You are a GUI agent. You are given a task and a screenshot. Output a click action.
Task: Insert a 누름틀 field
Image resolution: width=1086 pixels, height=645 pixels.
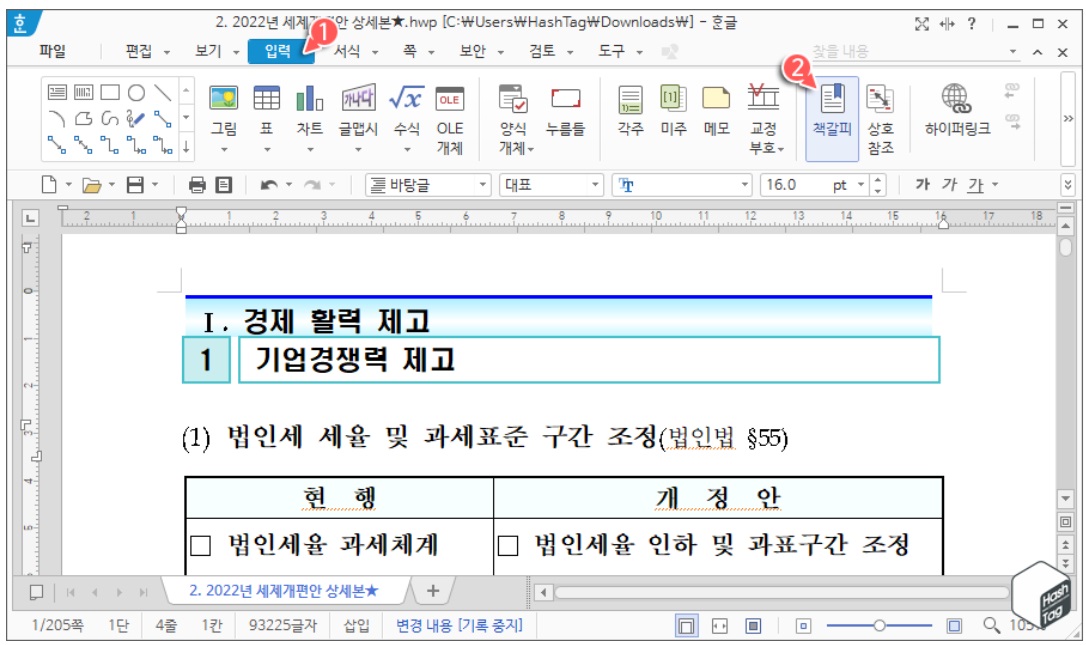pyautogui.click(x=565, y=98)
